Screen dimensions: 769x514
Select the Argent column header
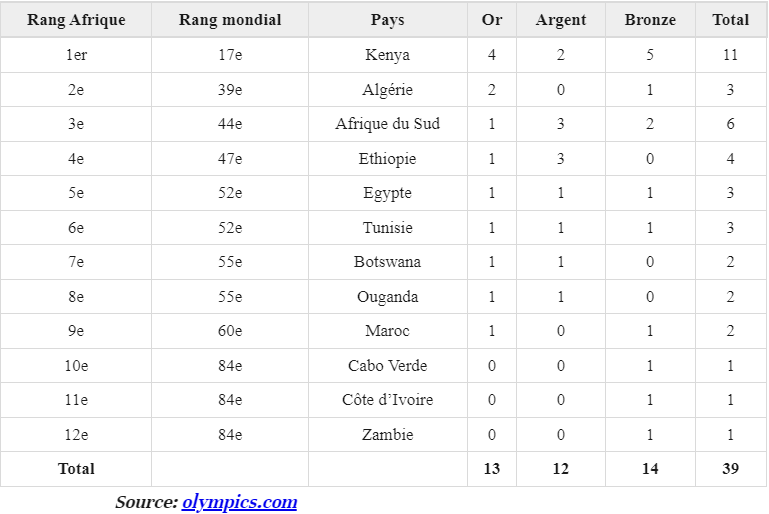pos(560,20)
